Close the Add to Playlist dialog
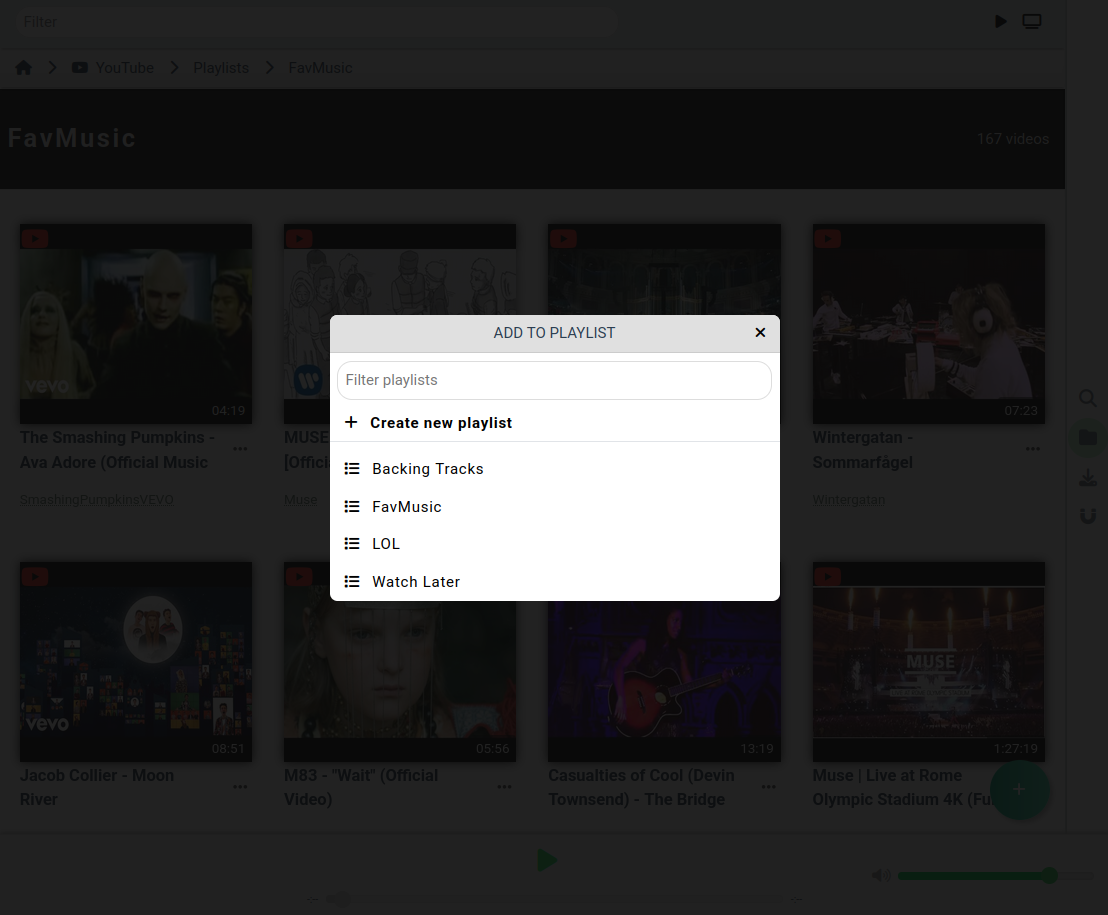Screen dimensions: 1108x915 760,333
